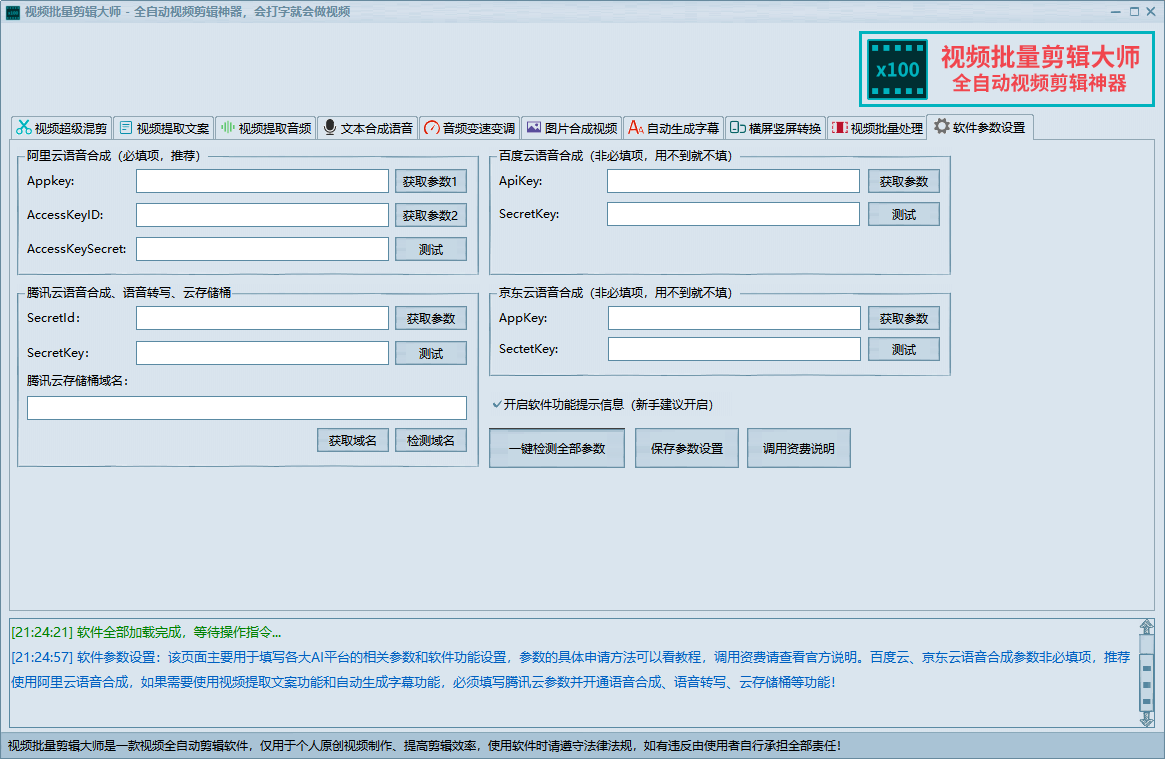
Task: Click the scissors icon for 视频超级混剪
Action: (24, 128)
